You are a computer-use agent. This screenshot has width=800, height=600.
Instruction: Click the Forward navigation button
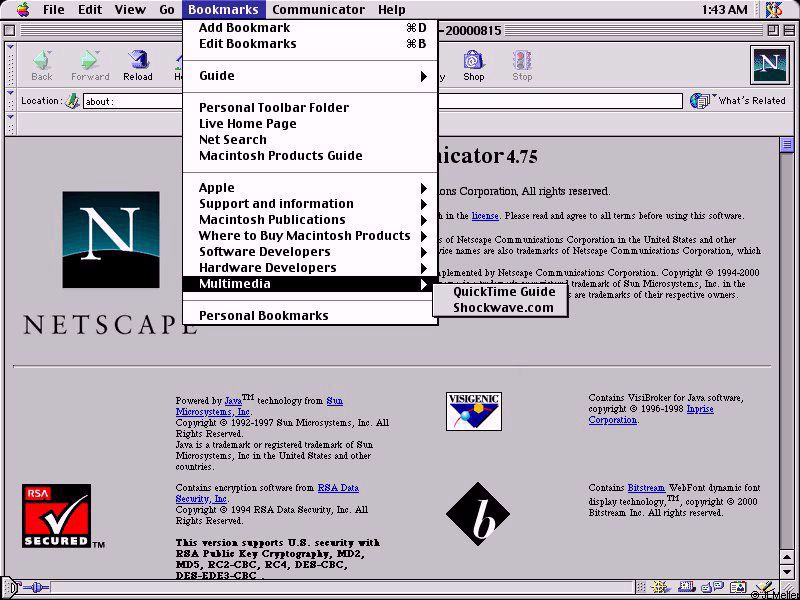pyautogui.click(x=90, y=65)
